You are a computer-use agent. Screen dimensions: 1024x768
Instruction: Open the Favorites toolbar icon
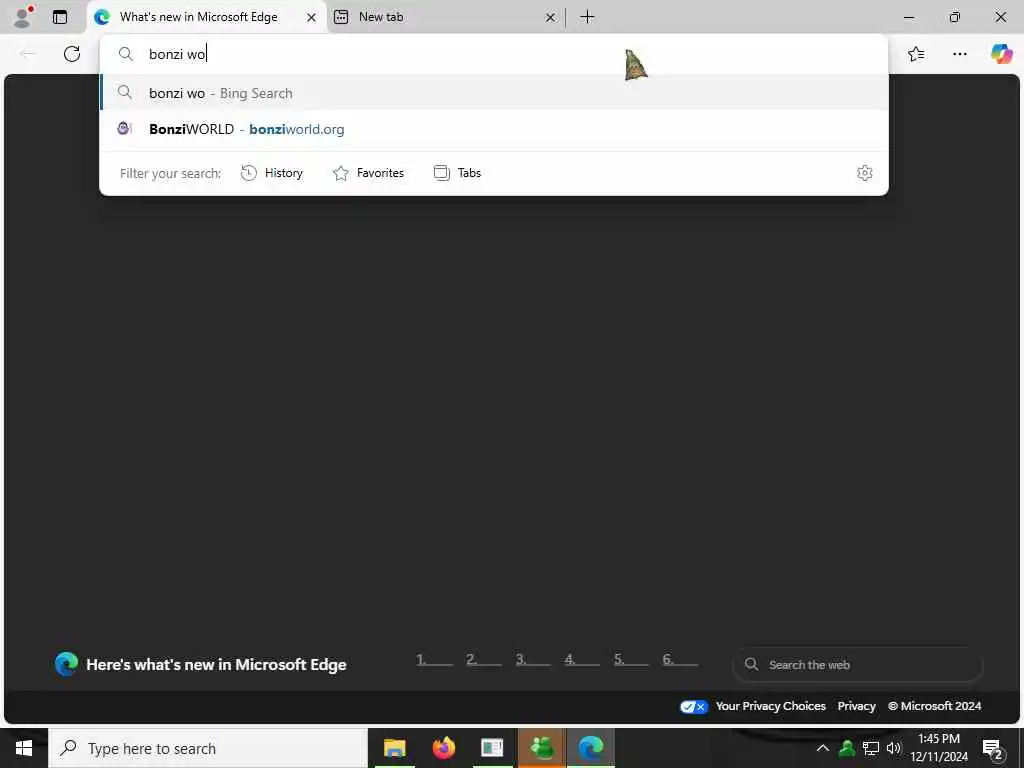coord(916,54)
